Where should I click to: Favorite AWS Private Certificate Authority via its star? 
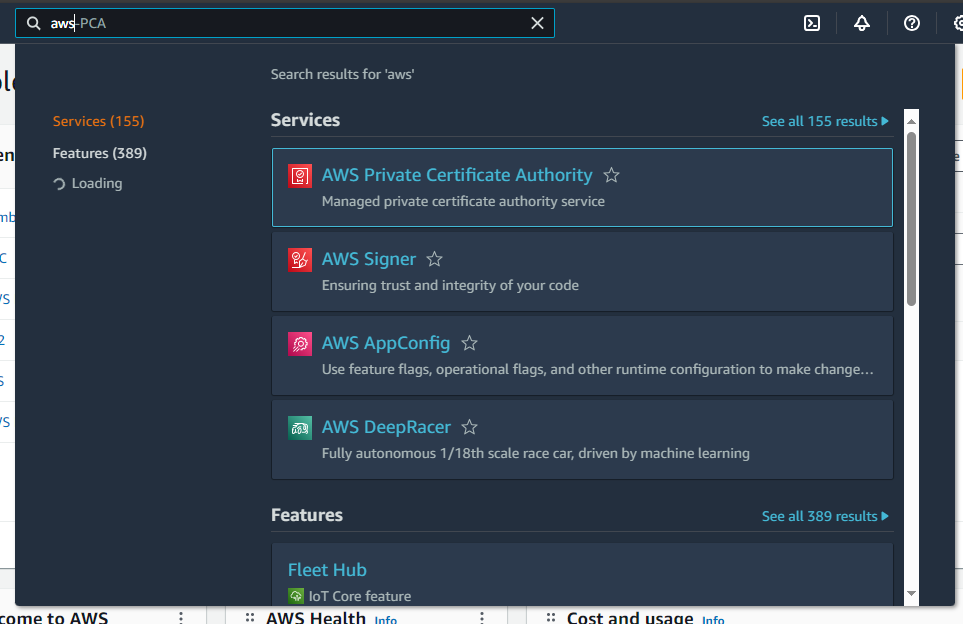click(x=611, y=174)
